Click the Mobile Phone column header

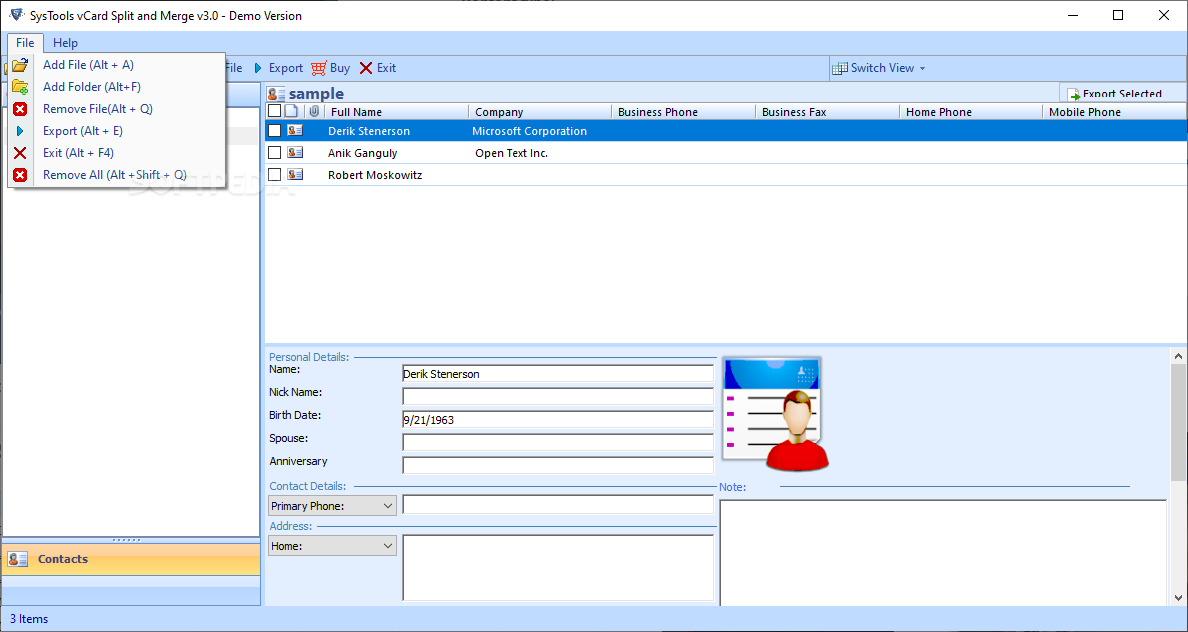tap(1115, 112)
